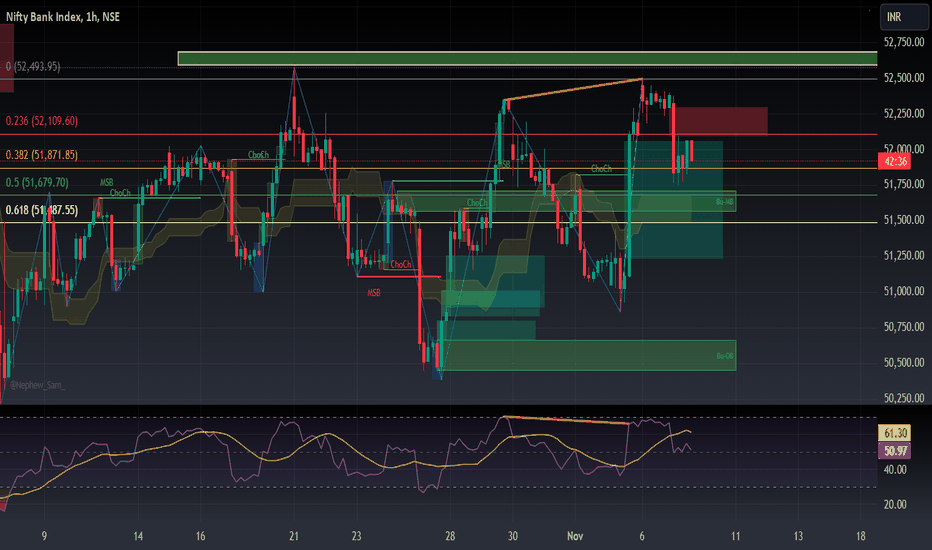Select the red MSB label below the red line
This screenshot has width=932, height=550.
click(374, 293)
